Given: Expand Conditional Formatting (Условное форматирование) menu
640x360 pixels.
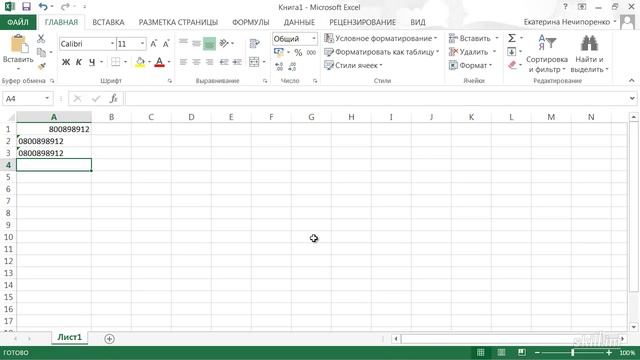Looking at the screenshot, I should click(x=380, y=38).
